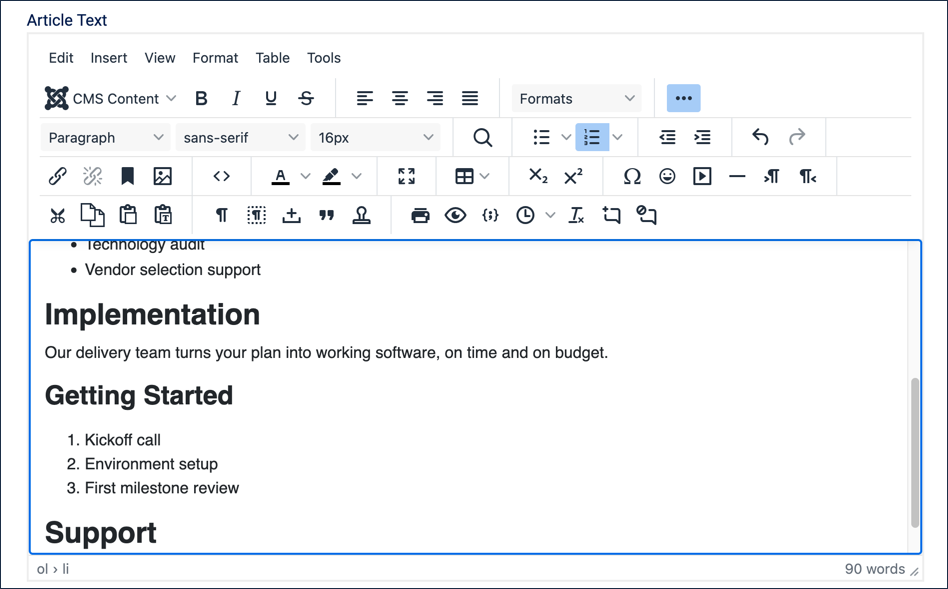Screen dimensions: 948x589
Task: Collapse the extra toolbar rows with the ellipsis button
Action: (684, 98)
